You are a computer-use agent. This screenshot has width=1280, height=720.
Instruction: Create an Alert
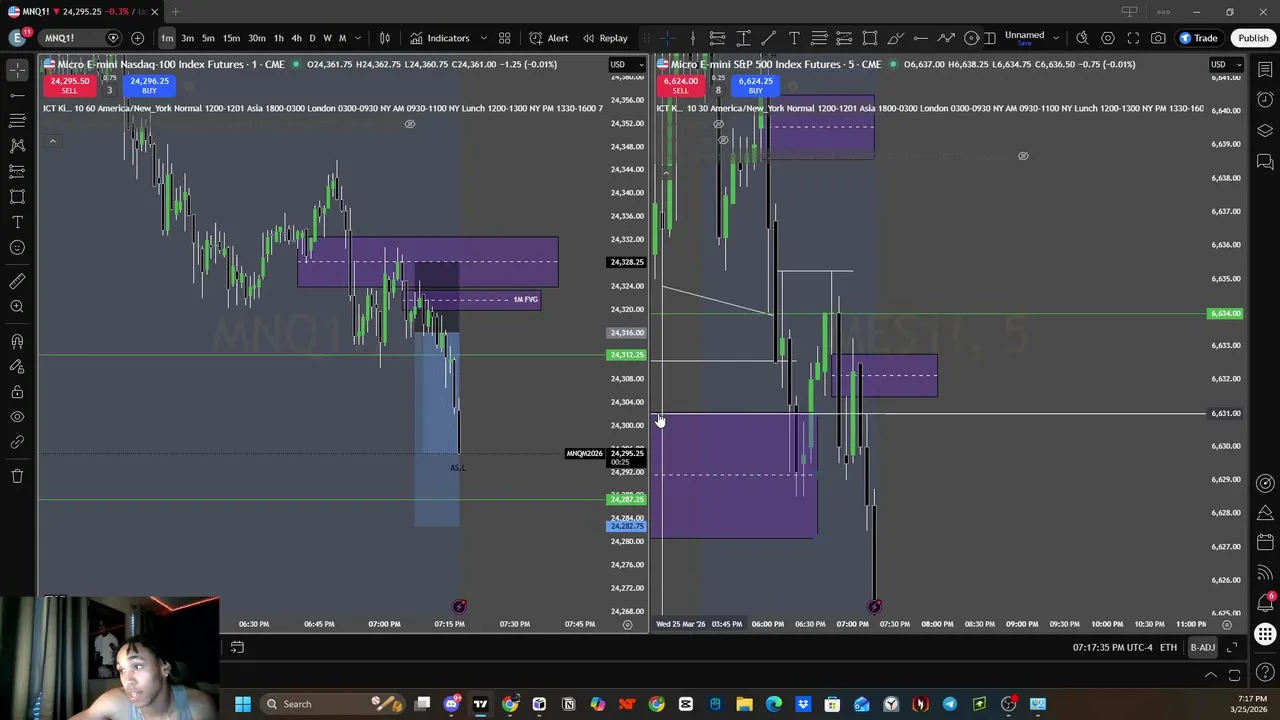[x=549, y=38]
